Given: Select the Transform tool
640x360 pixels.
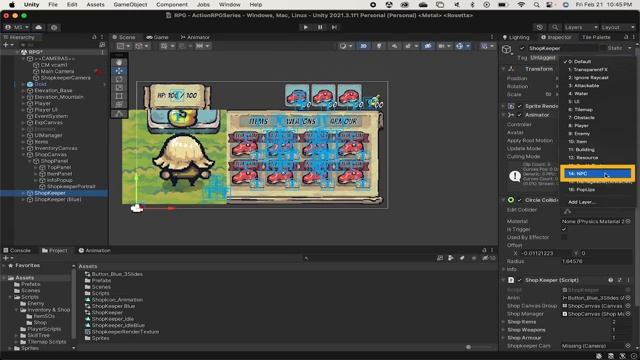Looking at the screenshot, I should click(x=119, y=105).
